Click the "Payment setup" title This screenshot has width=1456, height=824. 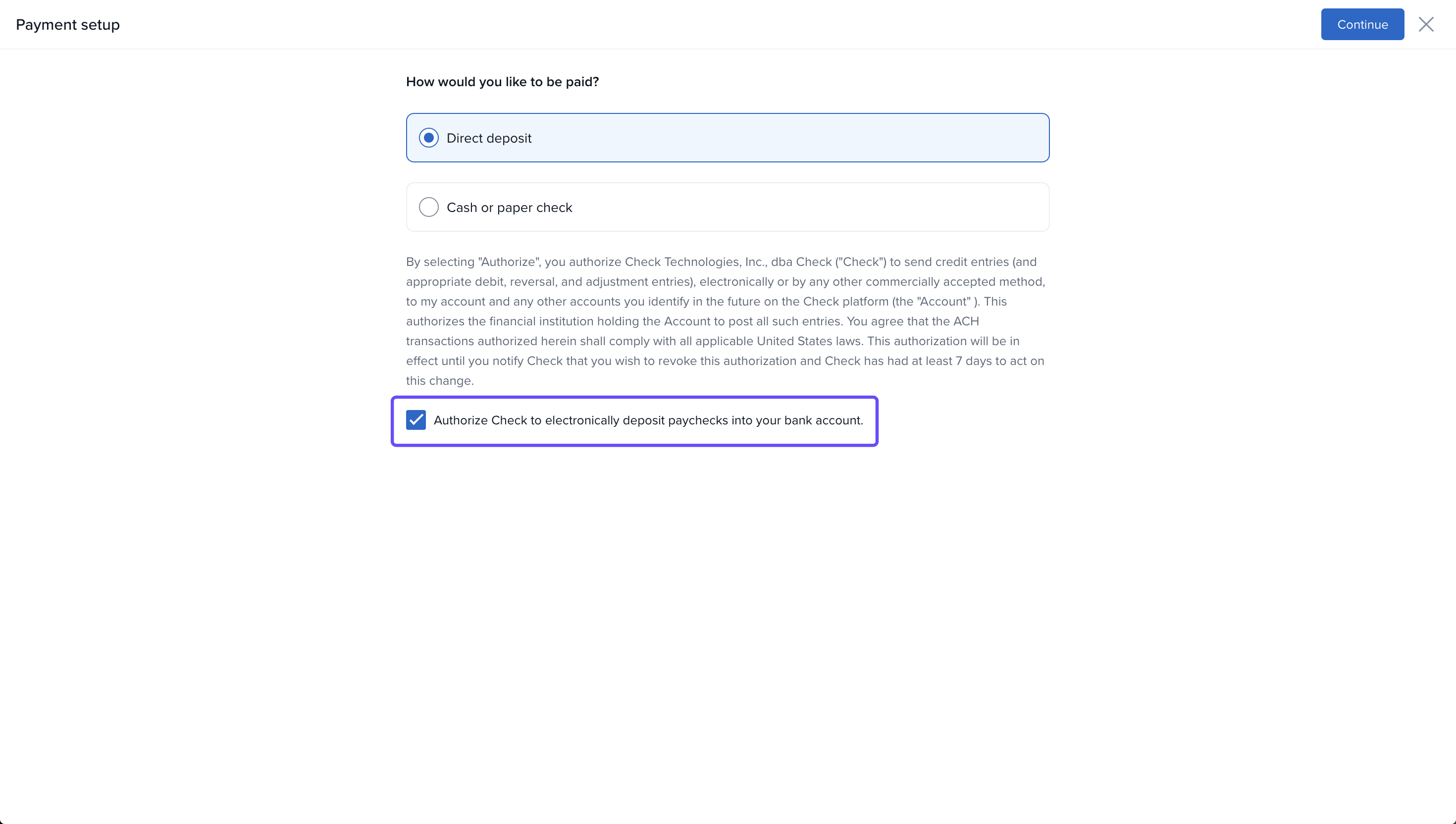(68, 25)
